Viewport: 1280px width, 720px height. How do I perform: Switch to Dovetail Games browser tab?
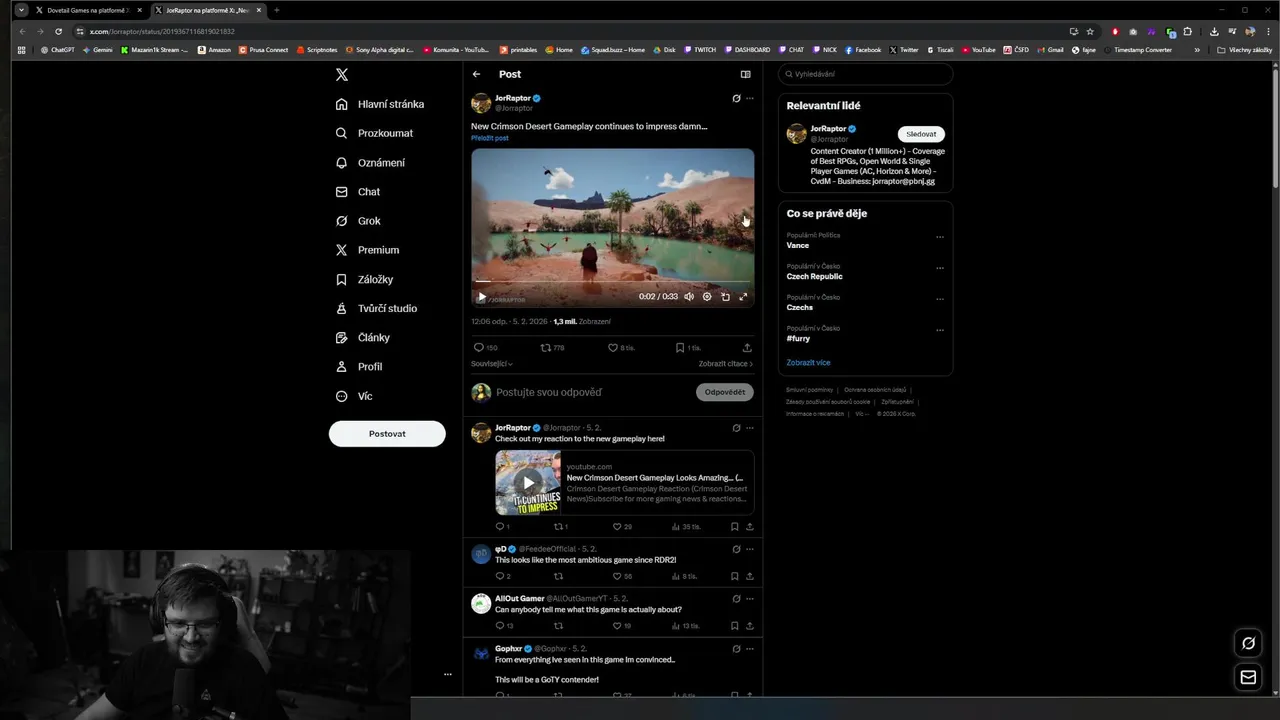pyautogui.click(x=89, y=10)
